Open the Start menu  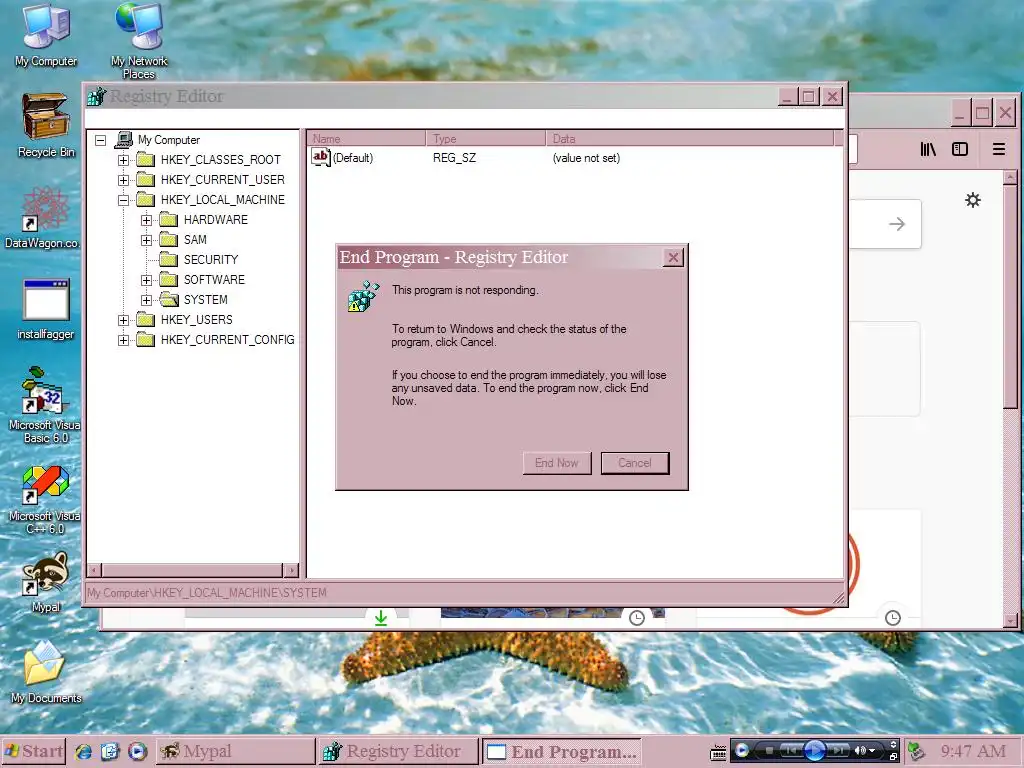[33, 752]
